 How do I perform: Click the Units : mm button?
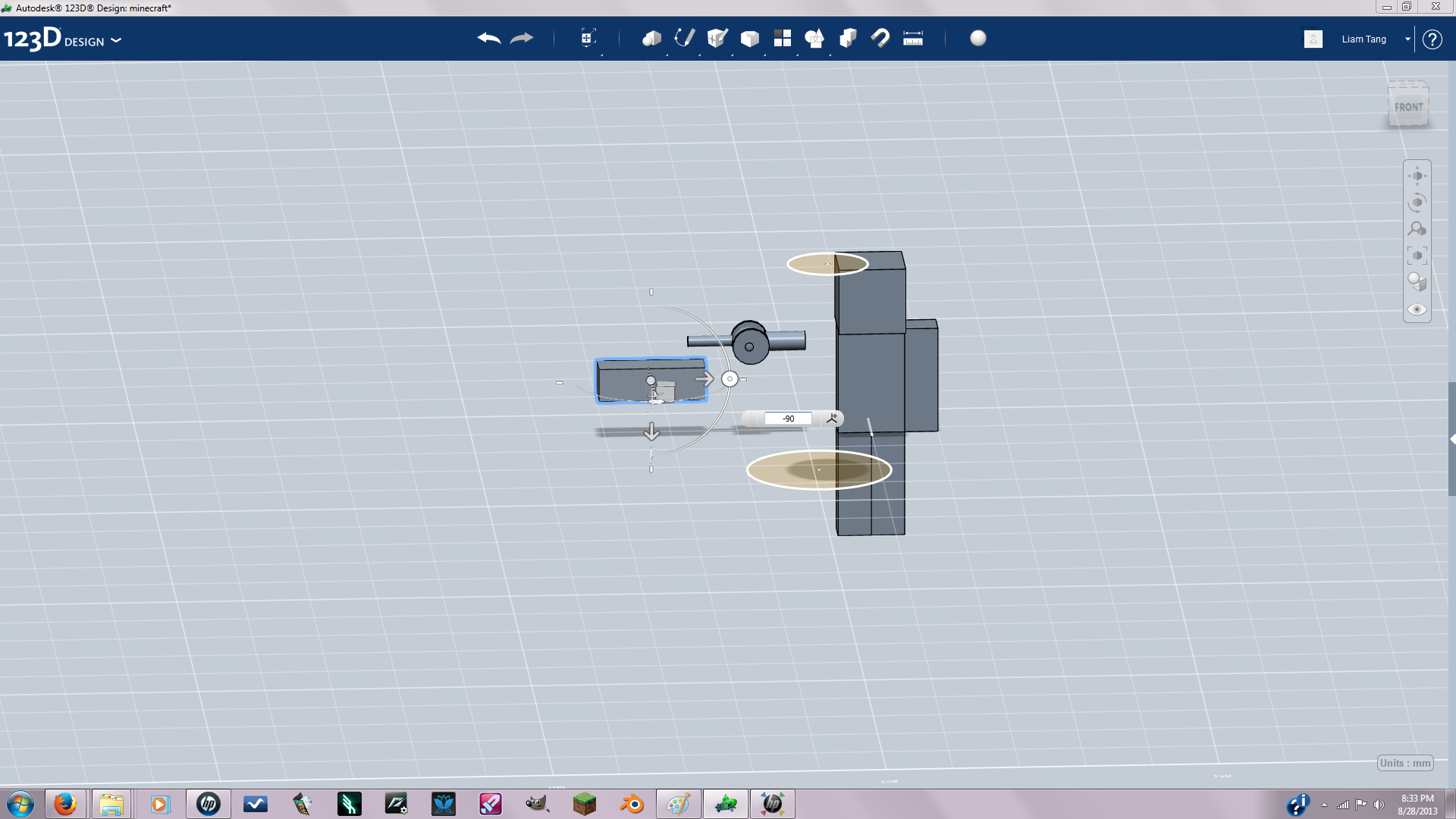click(1405, 763)
